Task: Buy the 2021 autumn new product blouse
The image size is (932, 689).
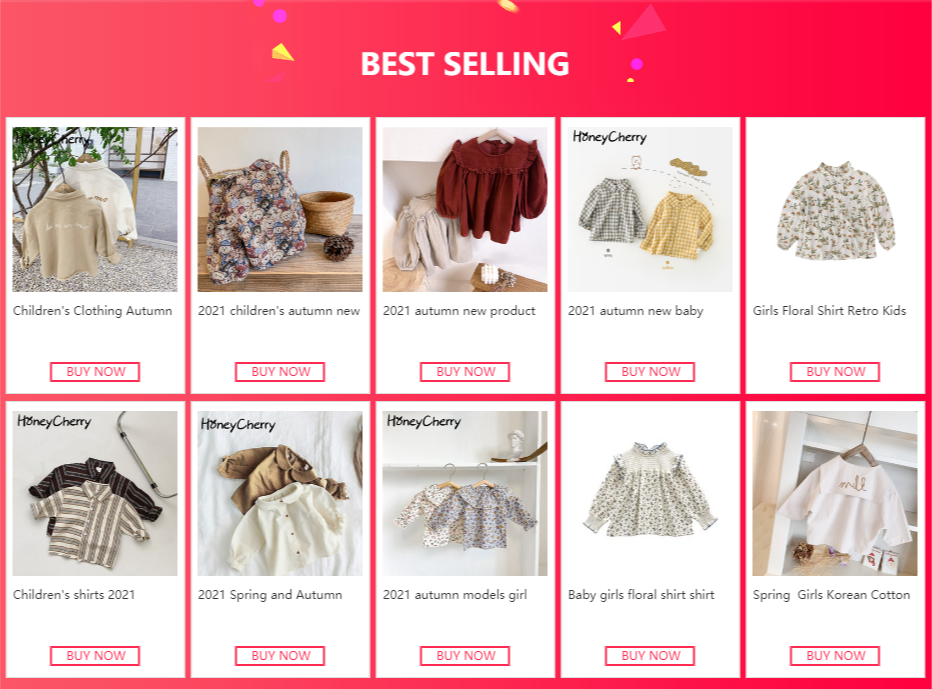Action: tap(465, 372)
